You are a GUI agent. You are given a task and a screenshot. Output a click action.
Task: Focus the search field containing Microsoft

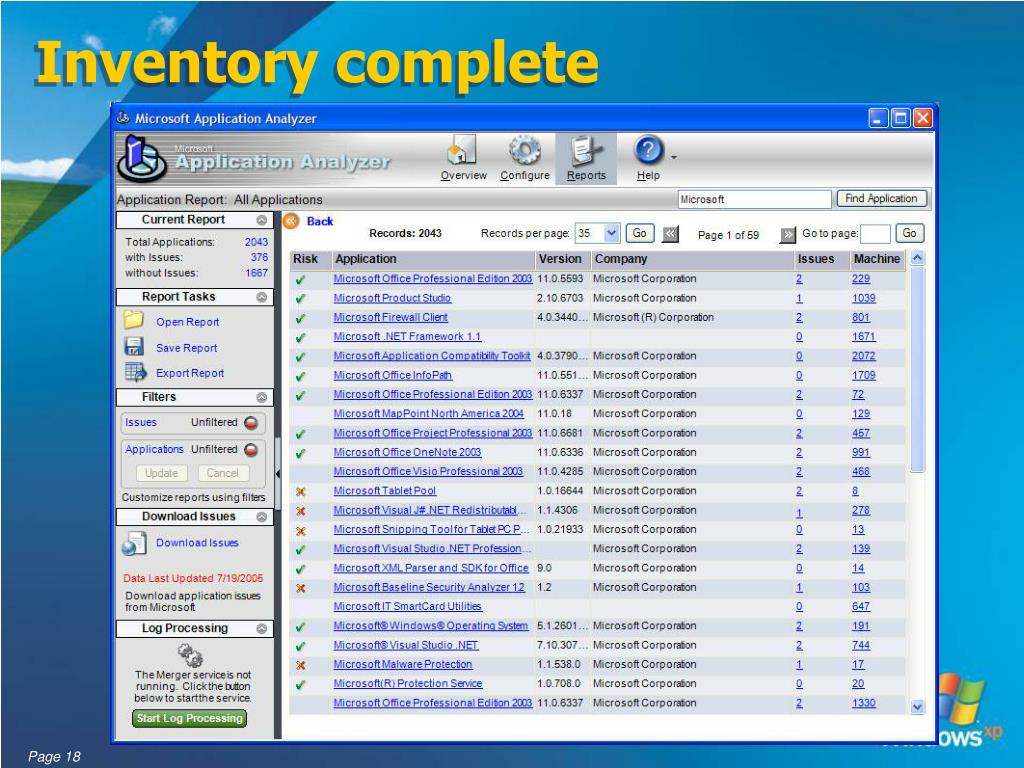click(x=754, y=199)
